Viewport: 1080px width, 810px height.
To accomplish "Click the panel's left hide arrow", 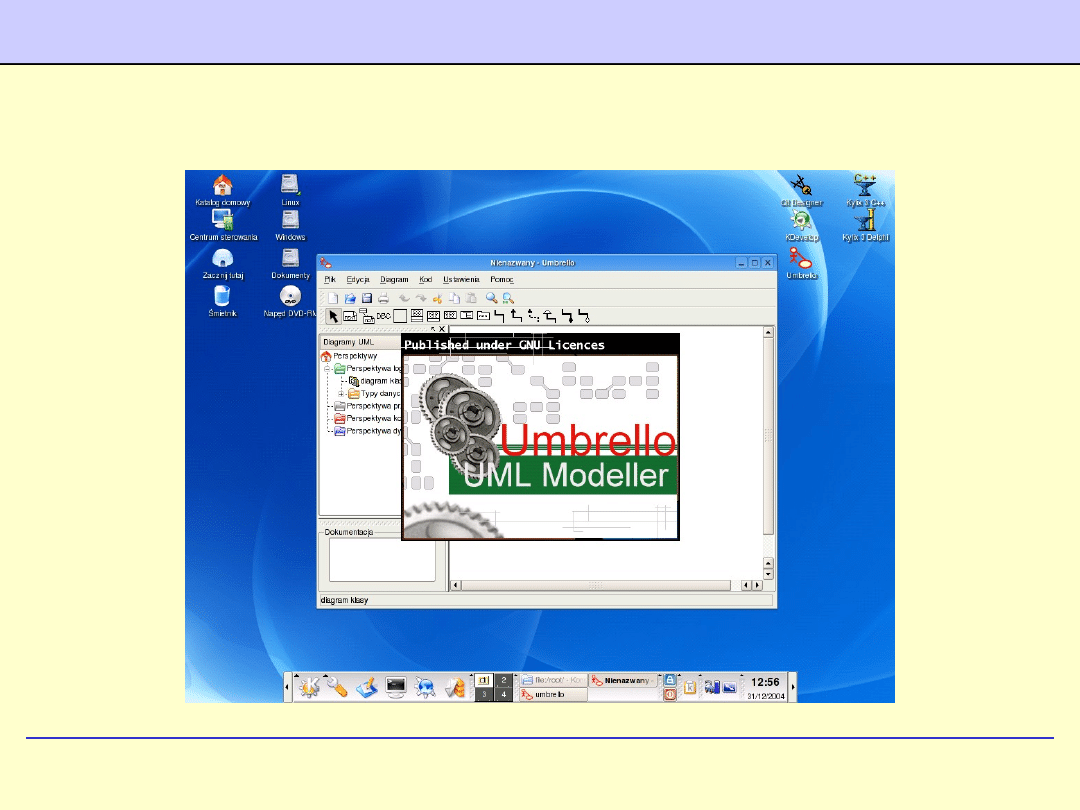I will point(288,688).
